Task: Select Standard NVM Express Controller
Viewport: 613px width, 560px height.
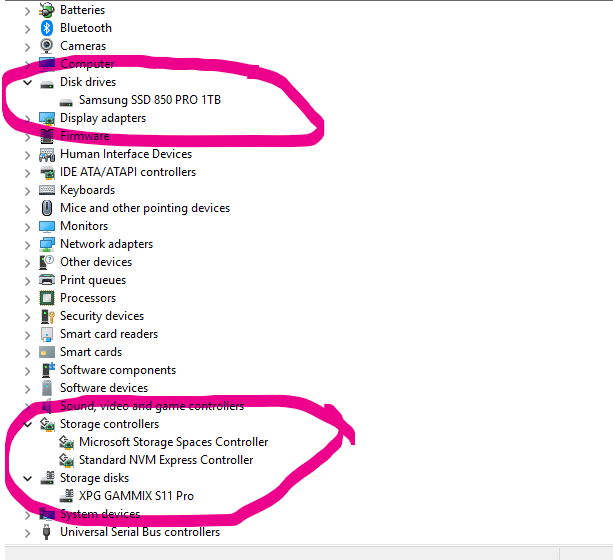Action: 166,460
